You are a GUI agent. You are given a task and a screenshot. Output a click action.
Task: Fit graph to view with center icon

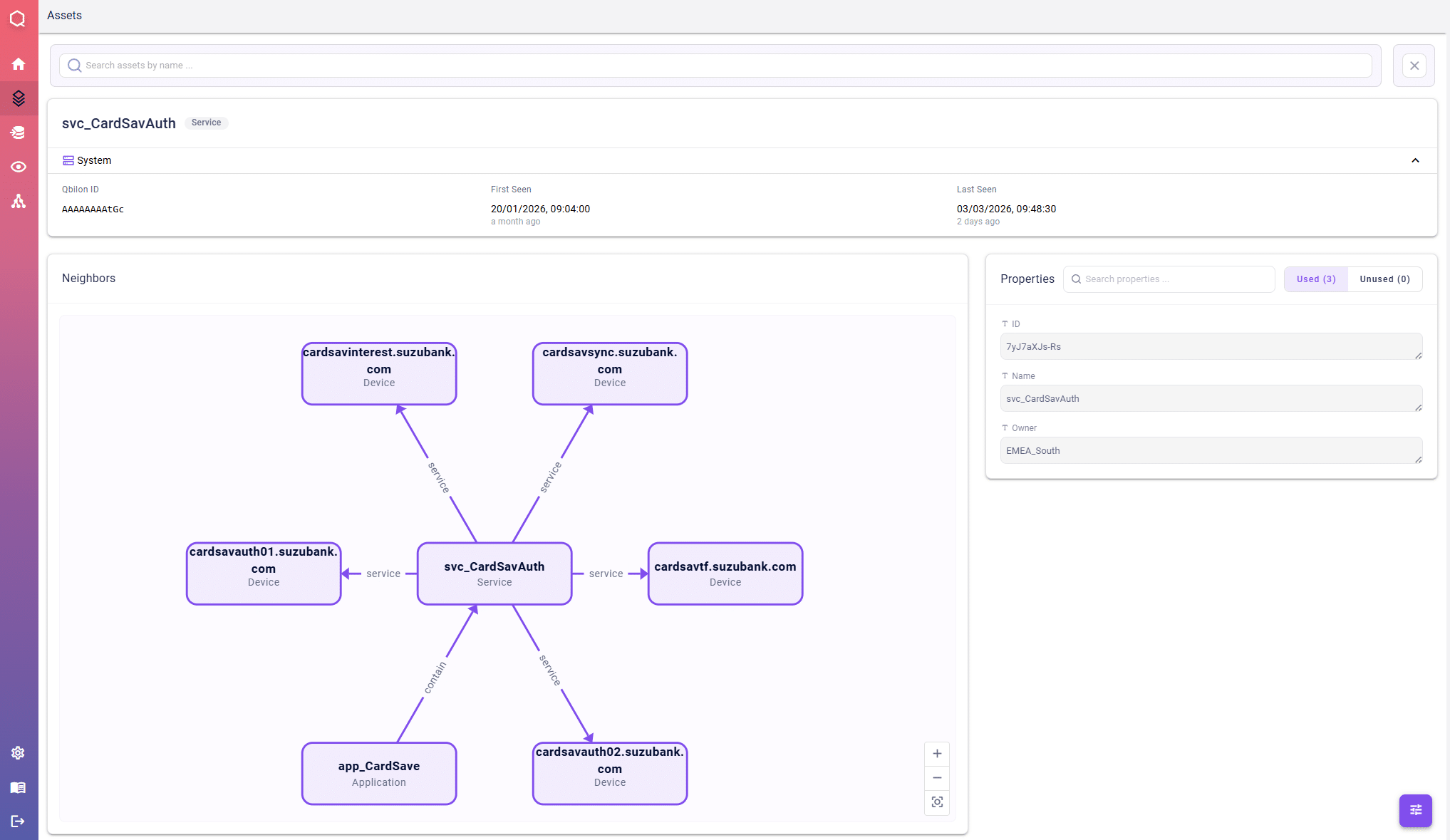pos(937,802)
